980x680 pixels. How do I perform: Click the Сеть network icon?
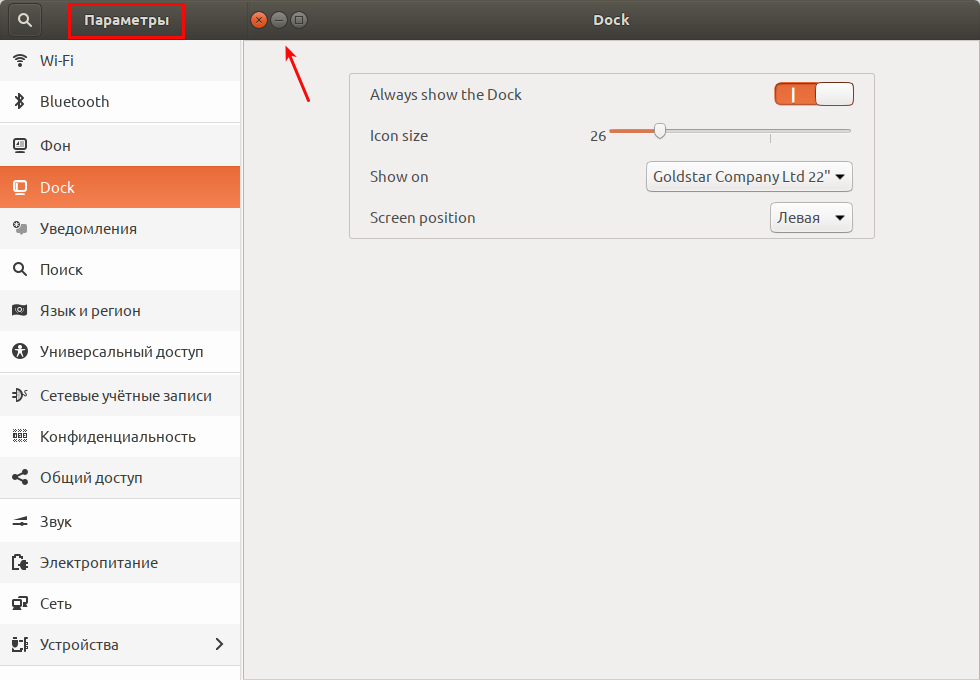pos(20,603)
